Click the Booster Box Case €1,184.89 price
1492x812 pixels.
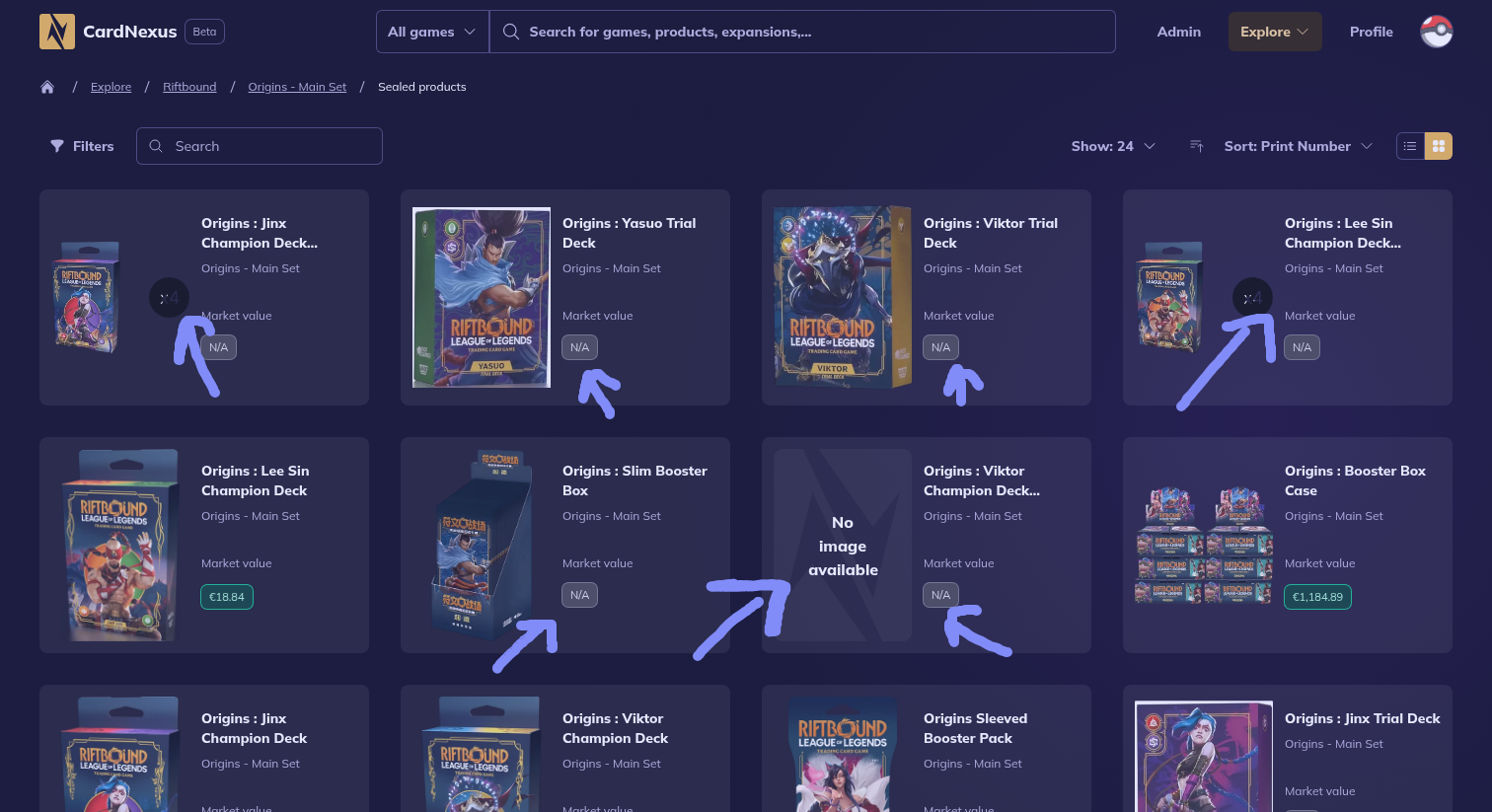pyautogui.click(x=1317, y=597)
